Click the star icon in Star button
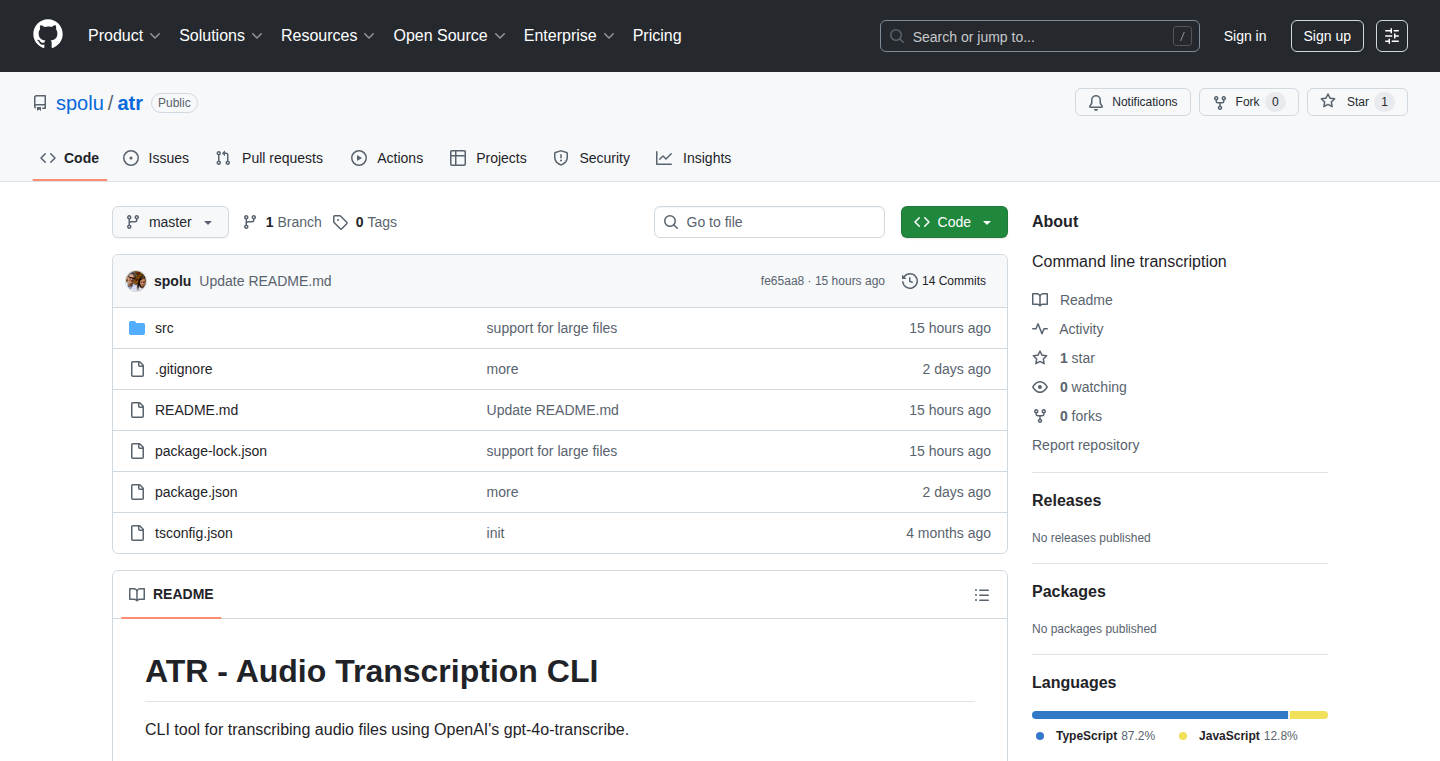The height and width of the screenshot is (761, 1440). [1328, 102]
